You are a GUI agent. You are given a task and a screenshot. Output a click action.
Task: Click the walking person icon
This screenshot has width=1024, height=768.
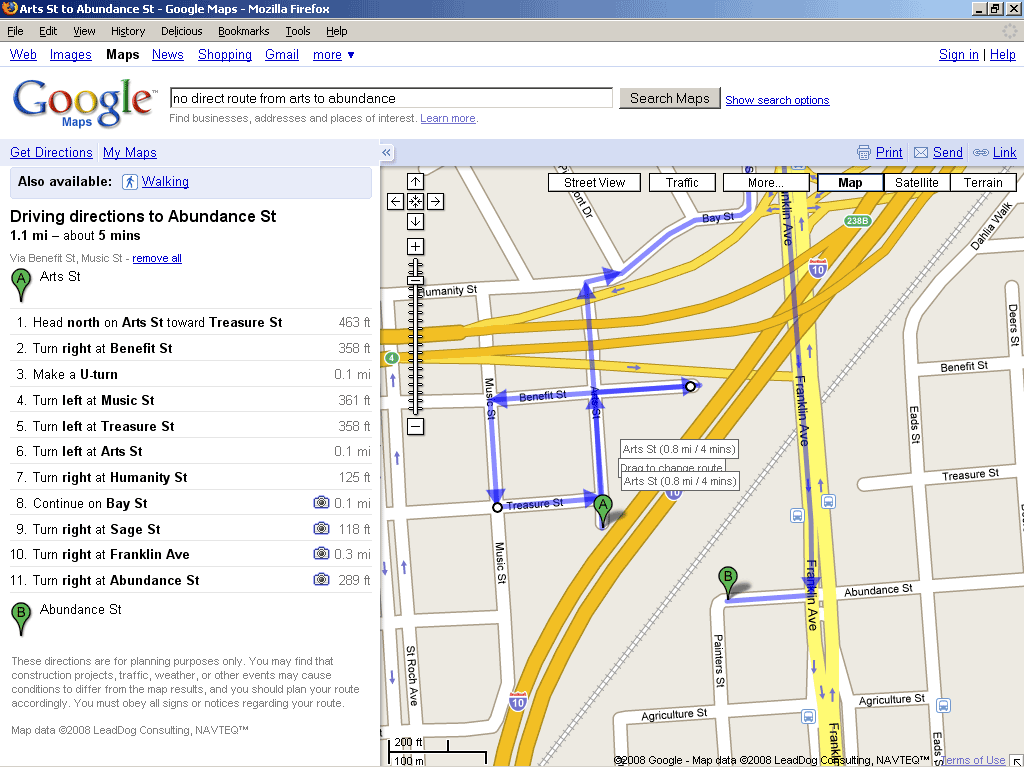(x=129, y=182)
